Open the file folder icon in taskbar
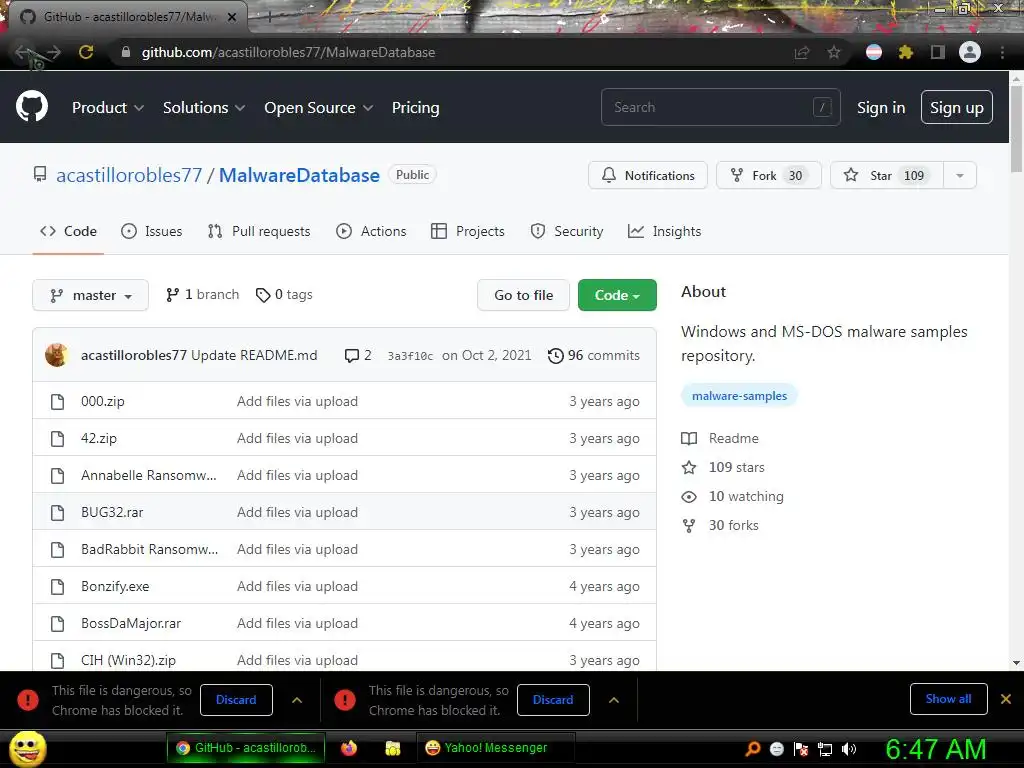1024x768 pixels. coord(392,748)
